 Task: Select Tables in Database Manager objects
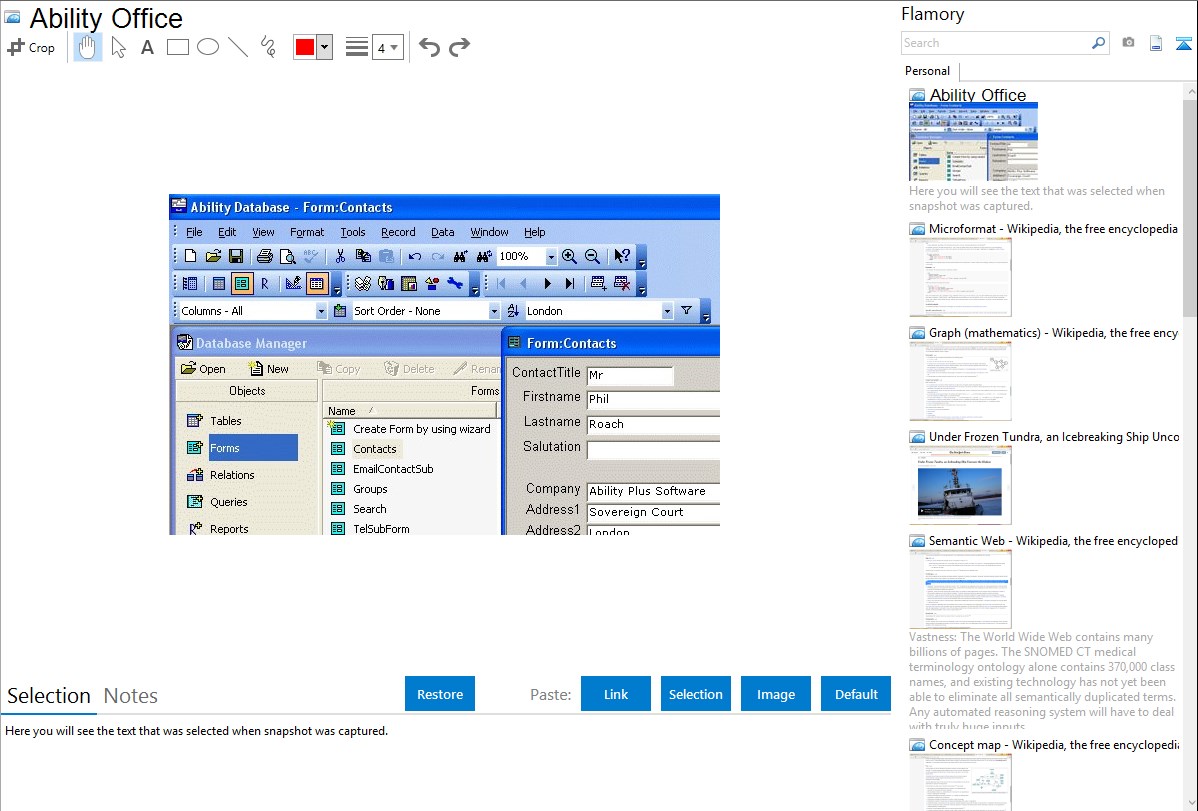215,421
